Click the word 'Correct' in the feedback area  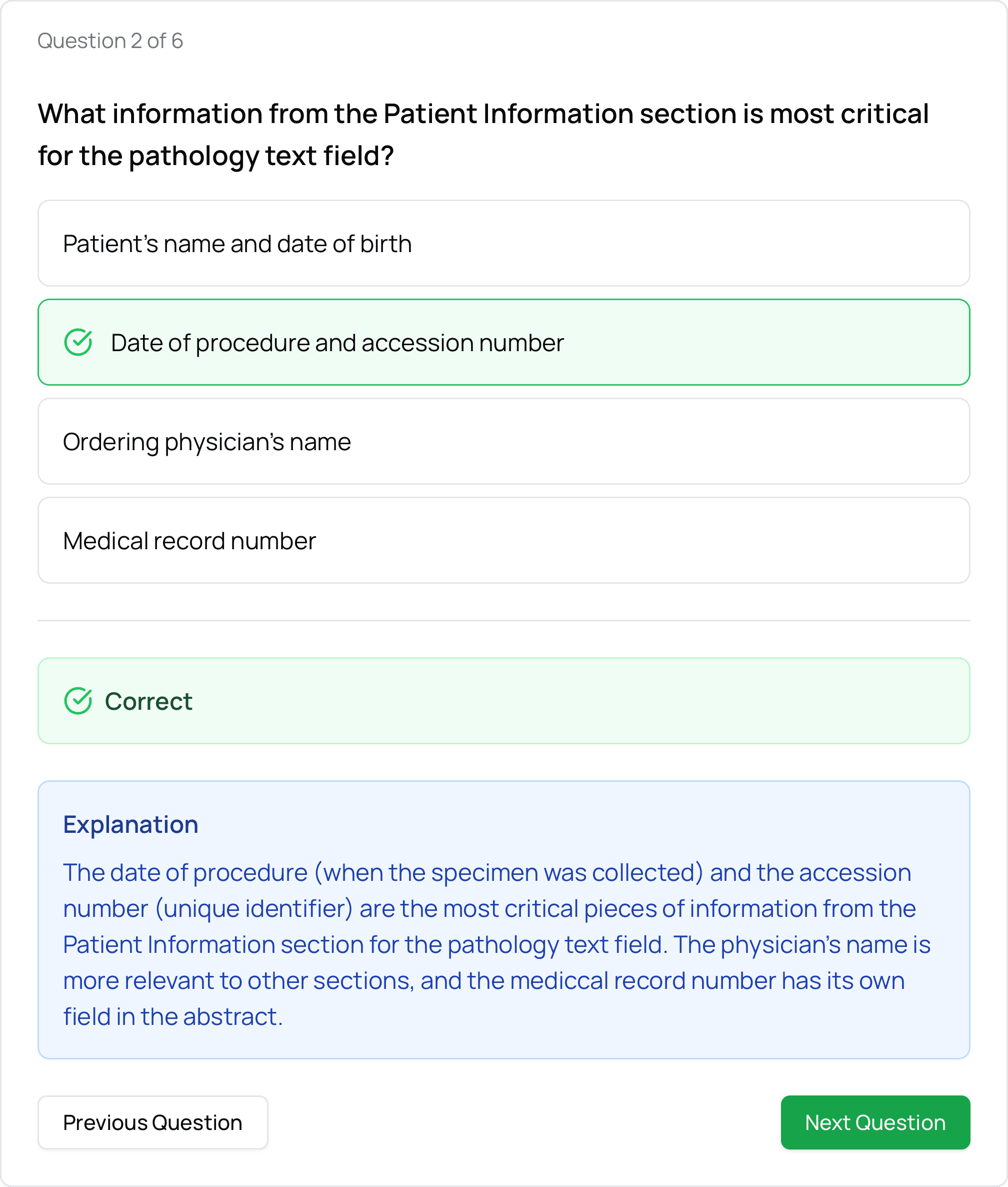(148, 702)
